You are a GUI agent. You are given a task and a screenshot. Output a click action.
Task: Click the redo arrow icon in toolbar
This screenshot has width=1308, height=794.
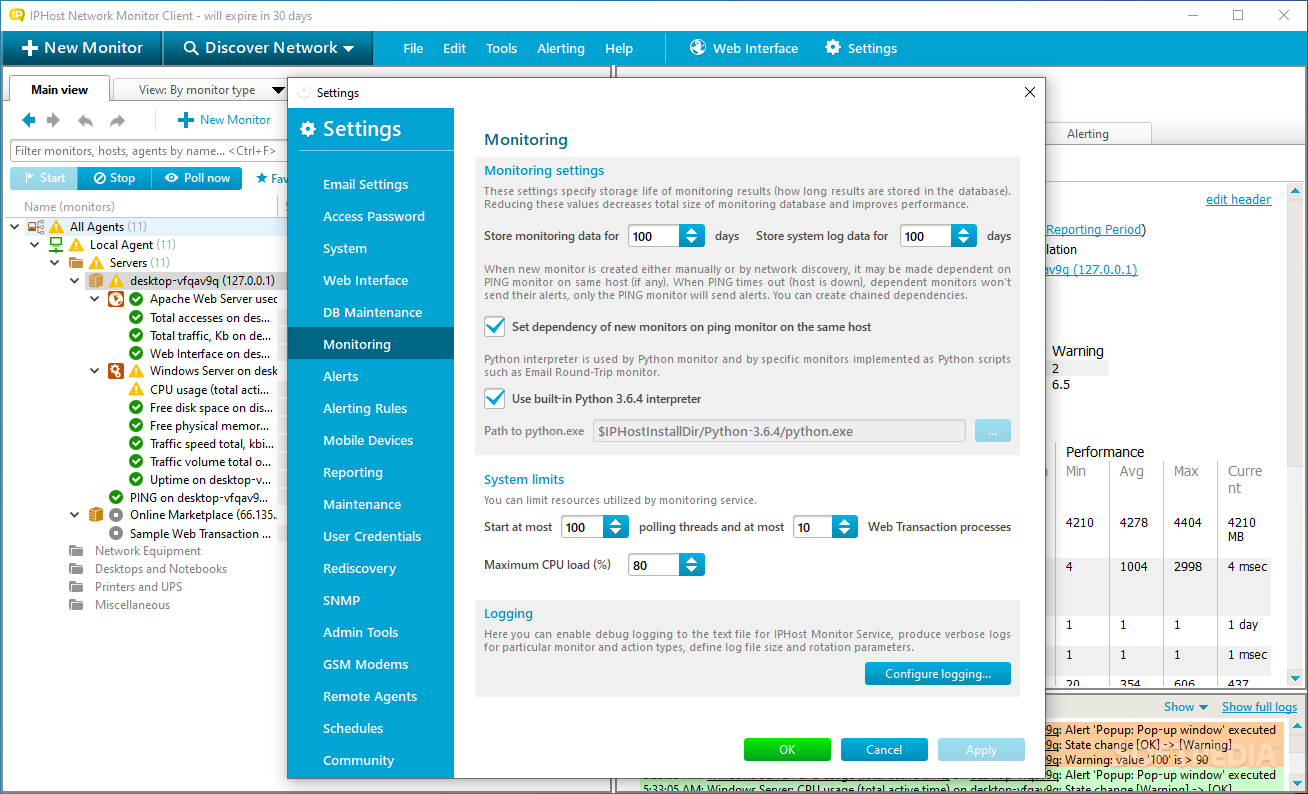(x=117, y=120)
